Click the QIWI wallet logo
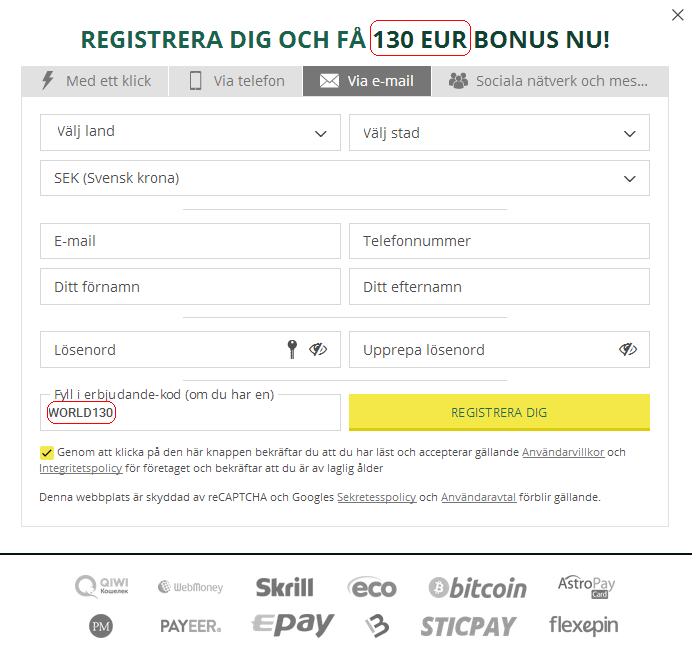This screenshot has width=692, height=655. pos(102,586)
